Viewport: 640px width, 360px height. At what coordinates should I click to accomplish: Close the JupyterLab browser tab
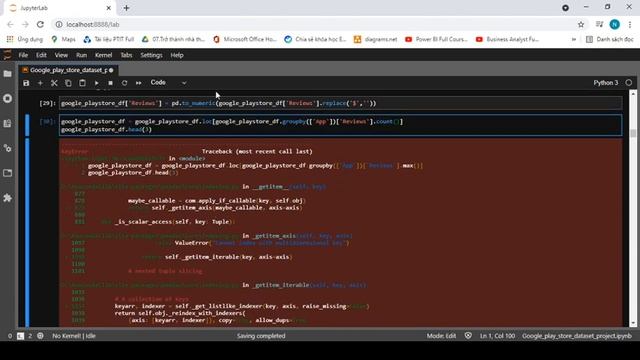[109, 8]
